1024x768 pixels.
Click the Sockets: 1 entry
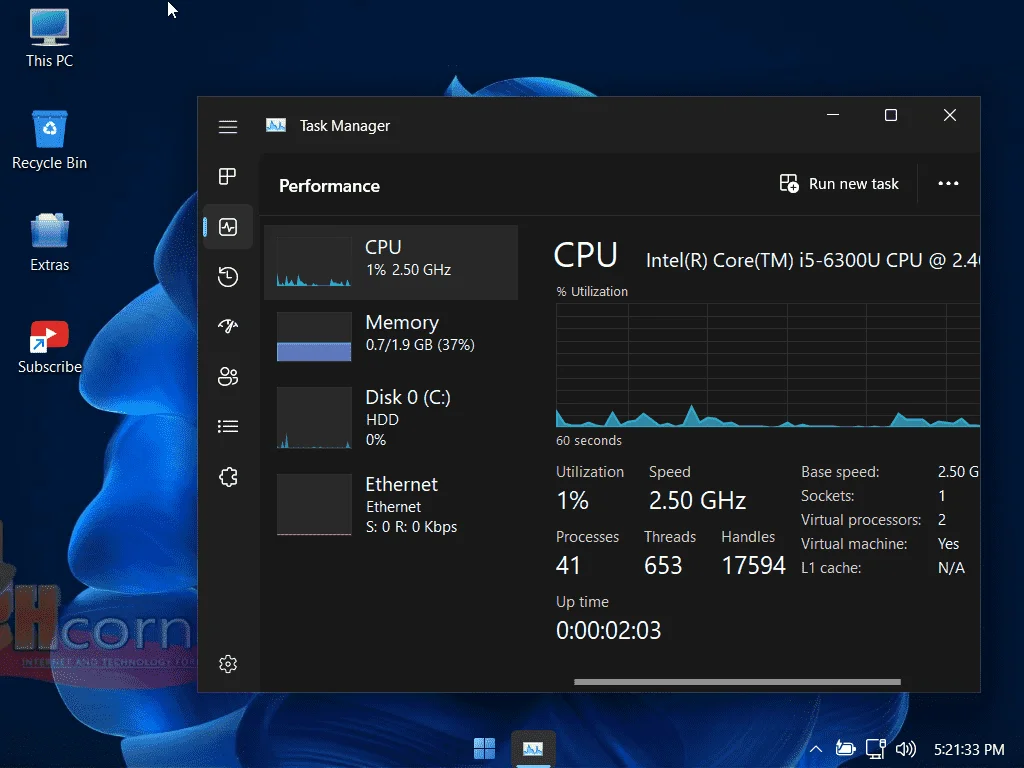click(x=873, y=496)
